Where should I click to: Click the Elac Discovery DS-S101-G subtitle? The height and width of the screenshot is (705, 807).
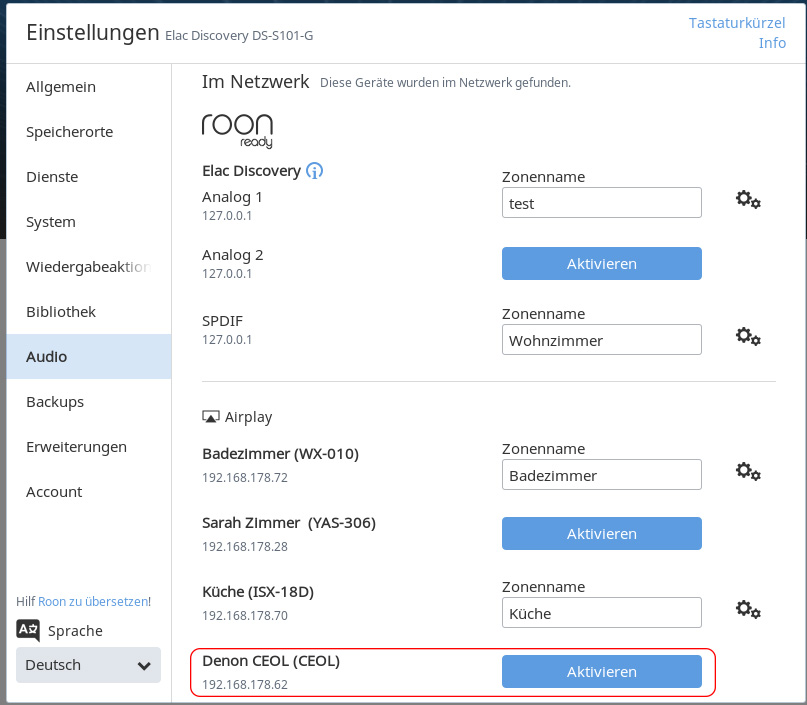(239, 36)
